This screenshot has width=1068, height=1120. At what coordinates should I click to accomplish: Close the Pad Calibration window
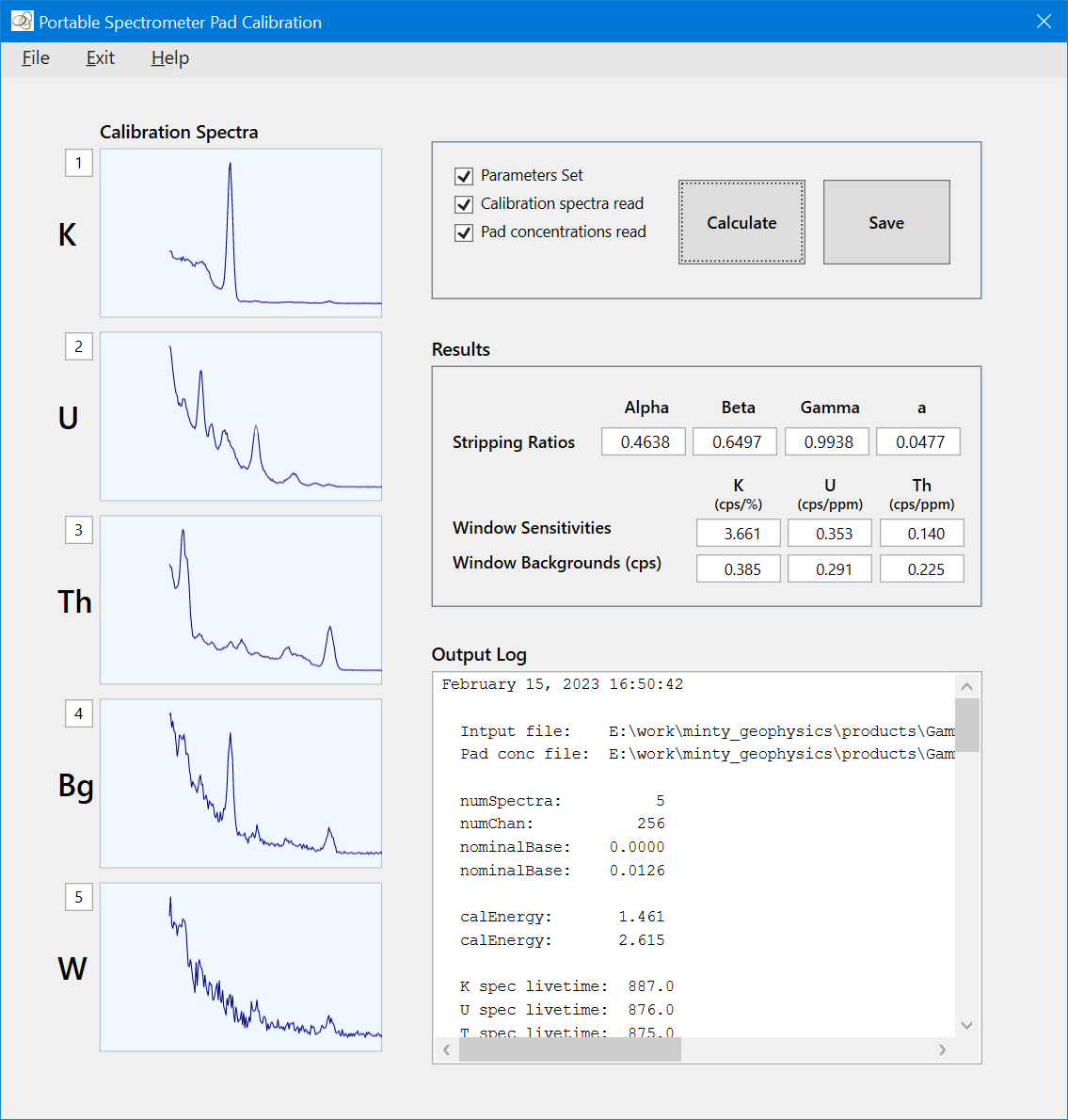(x=1044, y=22)
